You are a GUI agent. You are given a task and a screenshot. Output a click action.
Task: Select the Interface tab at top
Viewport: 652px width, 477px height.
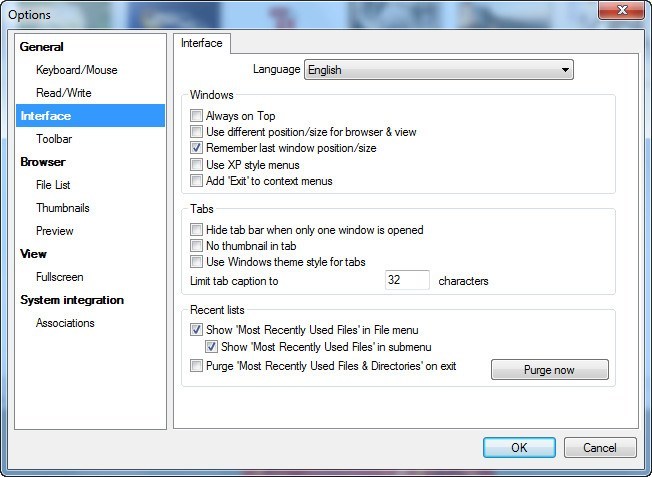coord(202,43)
